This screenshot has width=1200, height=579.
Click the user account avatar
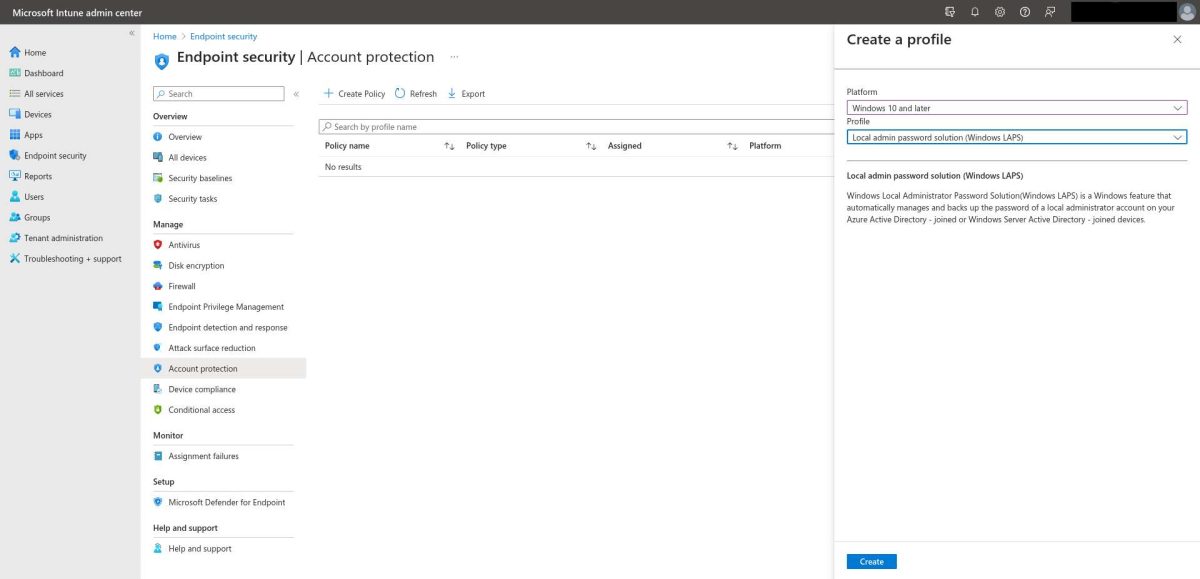pos(1187,12)
